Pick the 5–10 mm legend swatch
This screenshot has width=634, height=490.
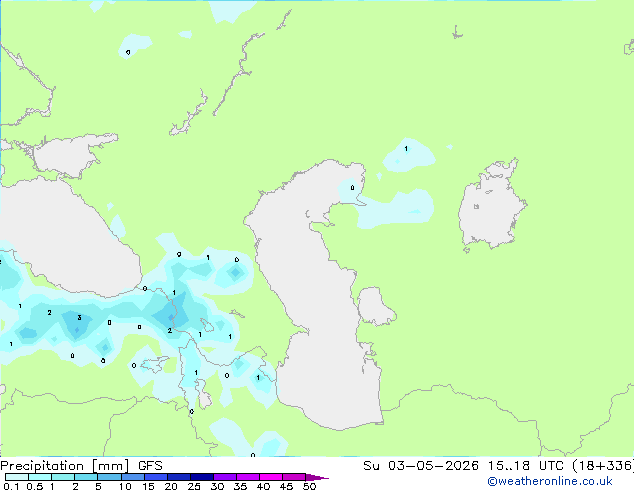[109, 477]
